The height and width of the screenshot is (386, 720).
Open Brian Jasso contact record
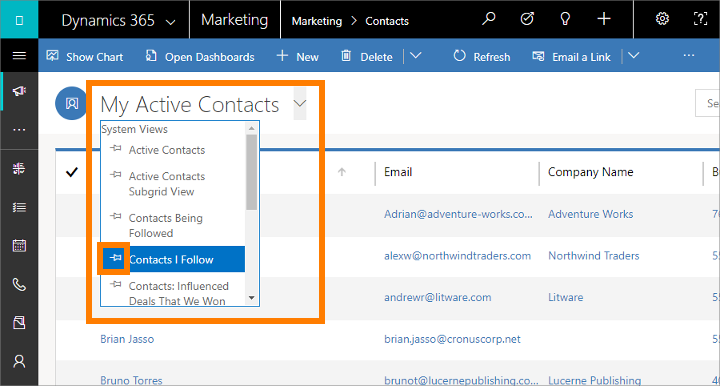tap(127, 339)
